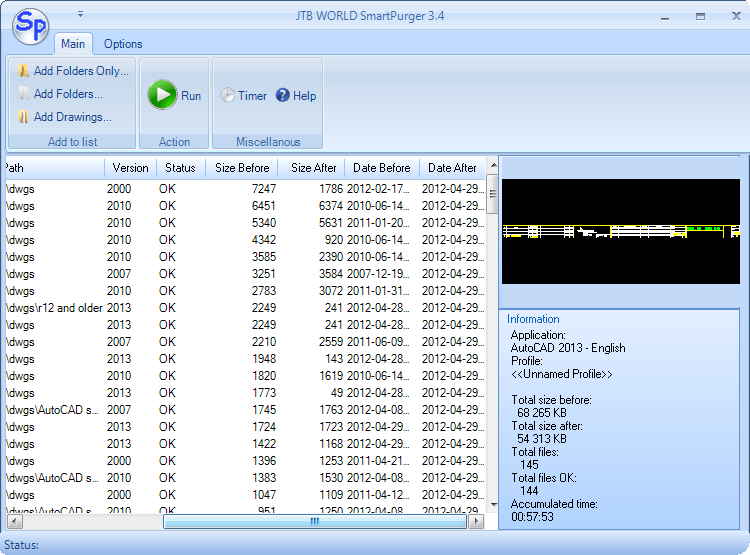The height and width of the screenshot is (555, 750).
Task: Click the Add Folders Only folder icon
Action: pos(23,71)
